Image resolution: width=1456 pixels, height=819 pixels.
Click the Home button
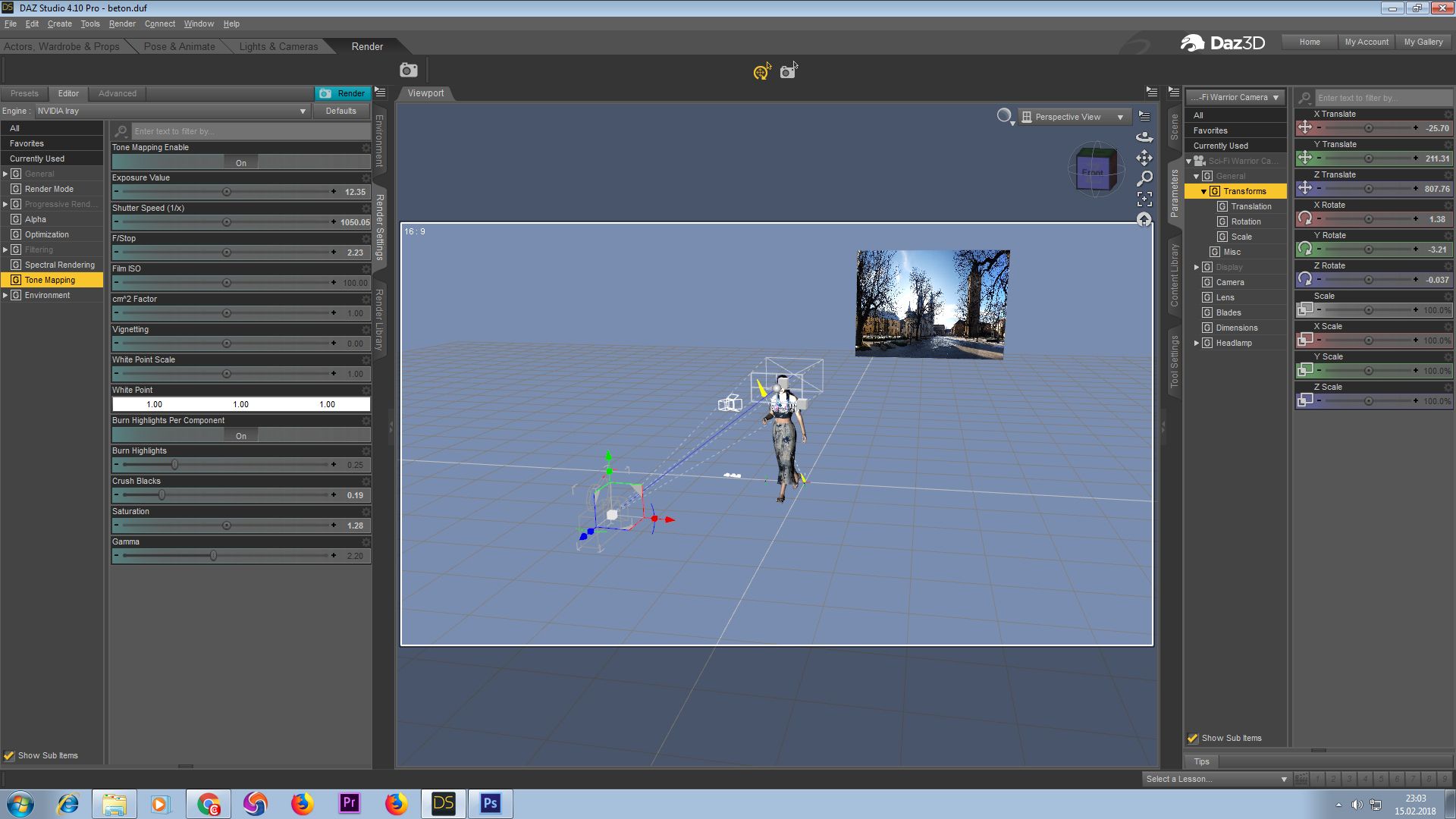(x=1309, y=42)
